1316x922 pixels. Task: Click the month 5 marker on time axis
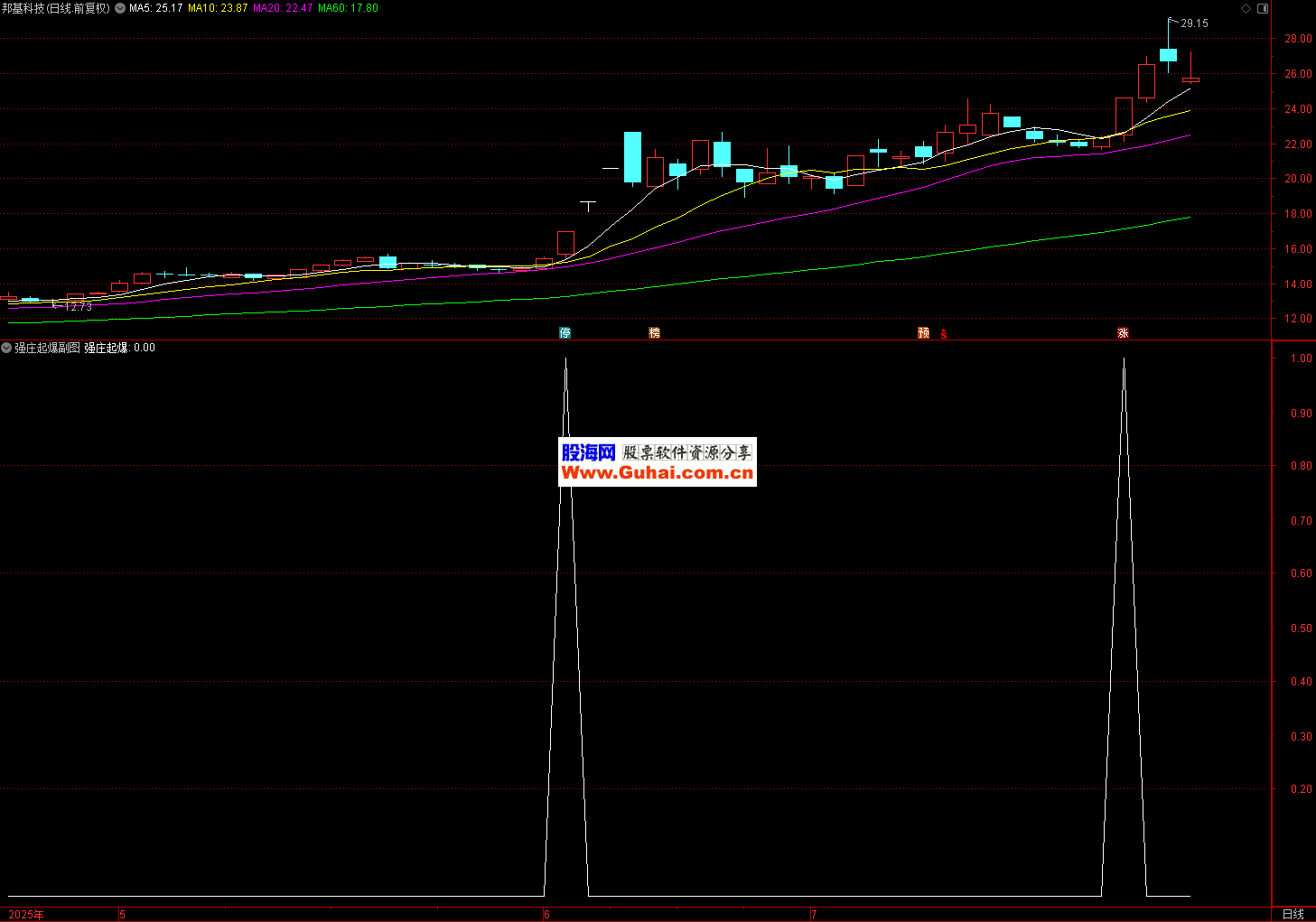(x=123, y=915)
